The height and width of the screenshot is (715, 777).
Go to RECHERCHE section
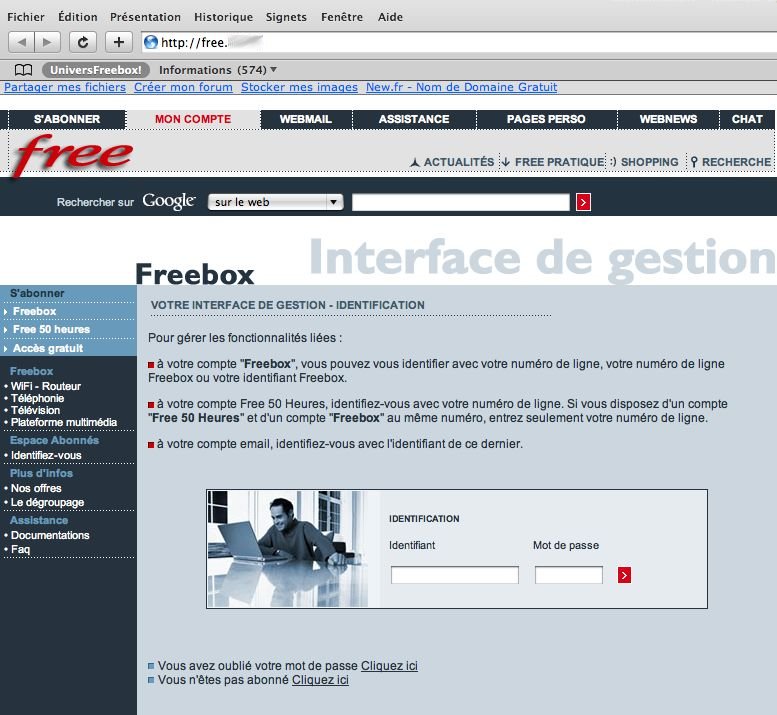[730, 162]
